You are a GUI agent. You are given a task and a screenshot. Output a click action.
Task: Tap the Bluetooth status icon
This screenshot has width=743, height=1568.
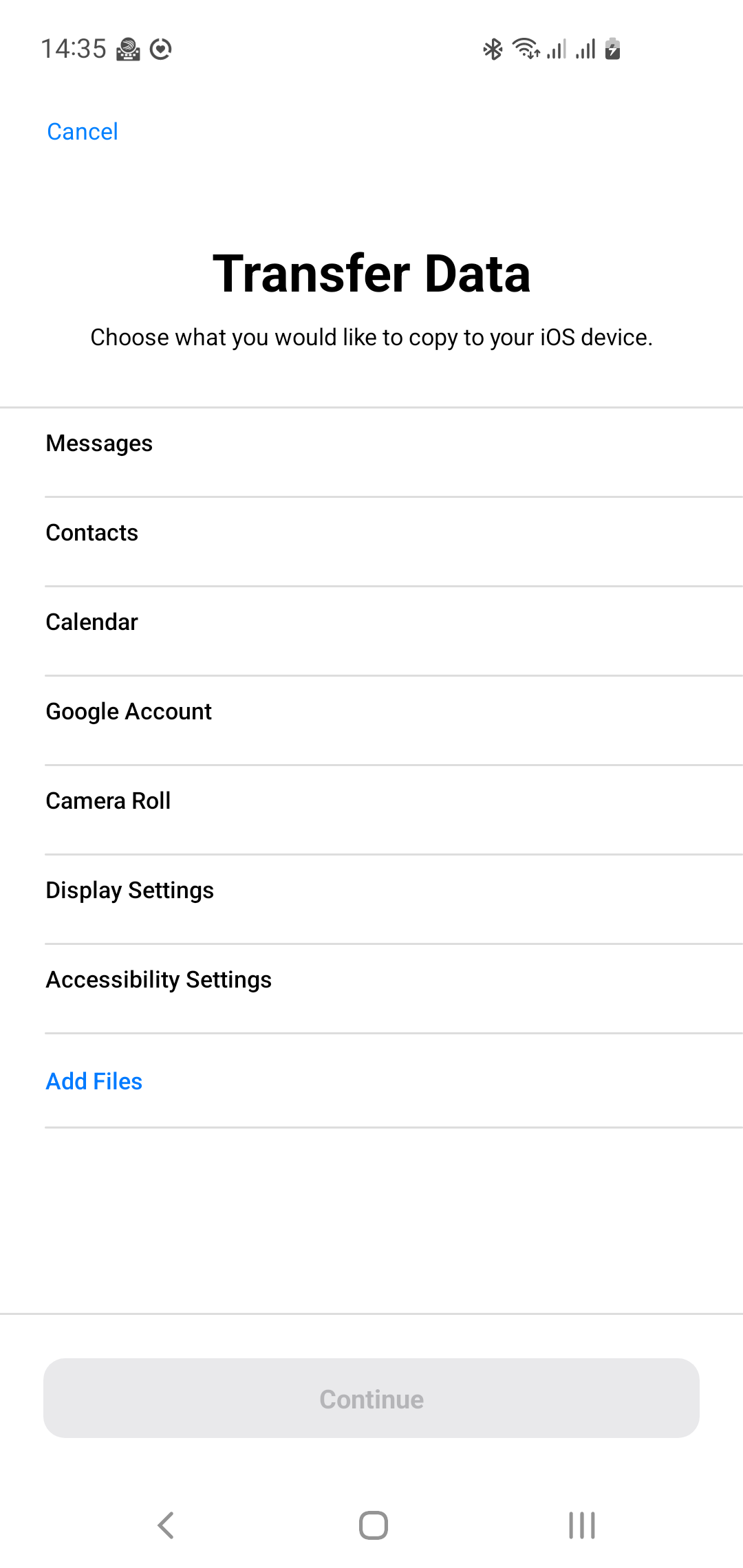[493, 49]
